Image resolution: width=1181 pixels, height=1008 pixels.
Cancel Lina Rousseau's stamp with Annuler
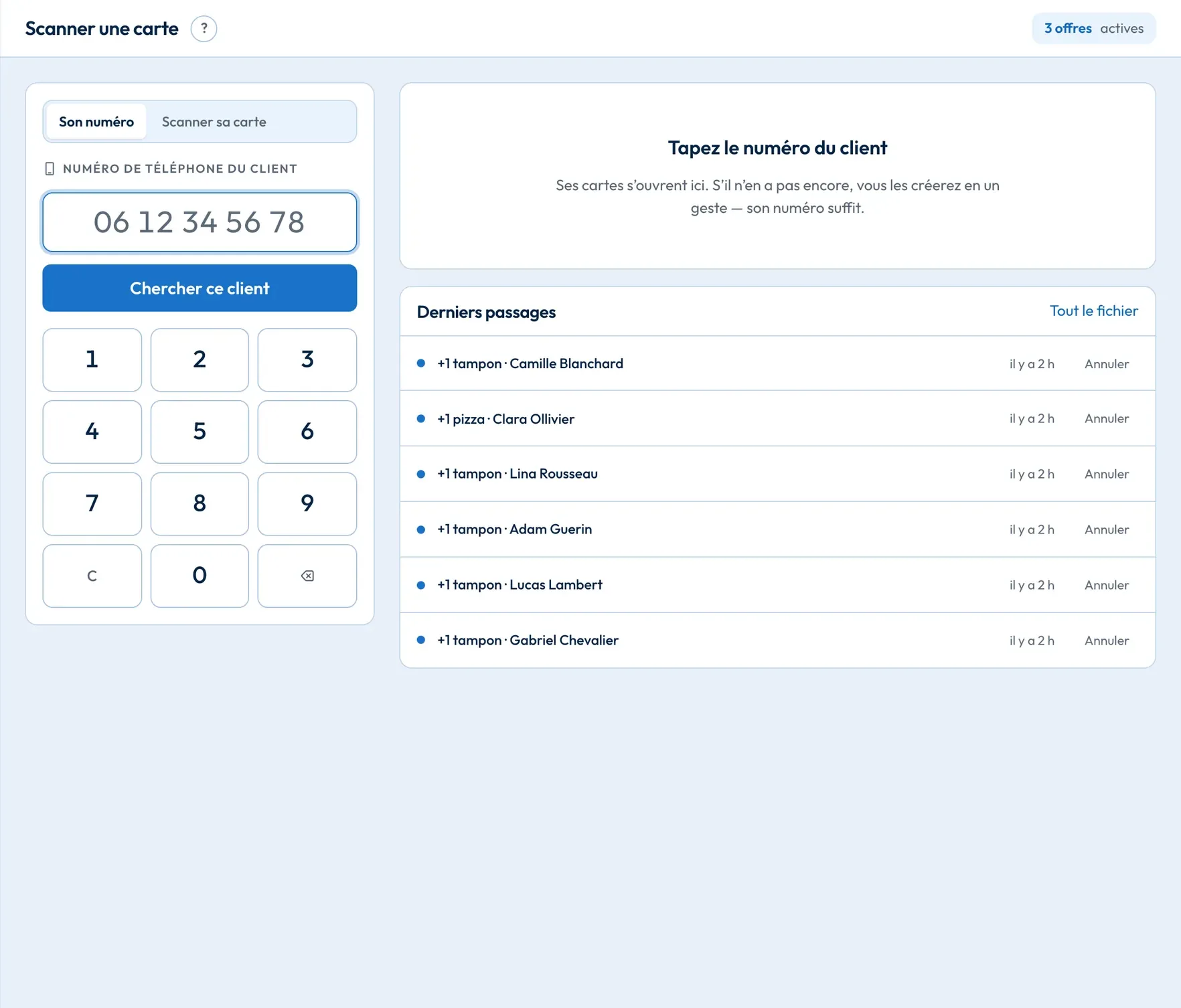pos(1107,474)
